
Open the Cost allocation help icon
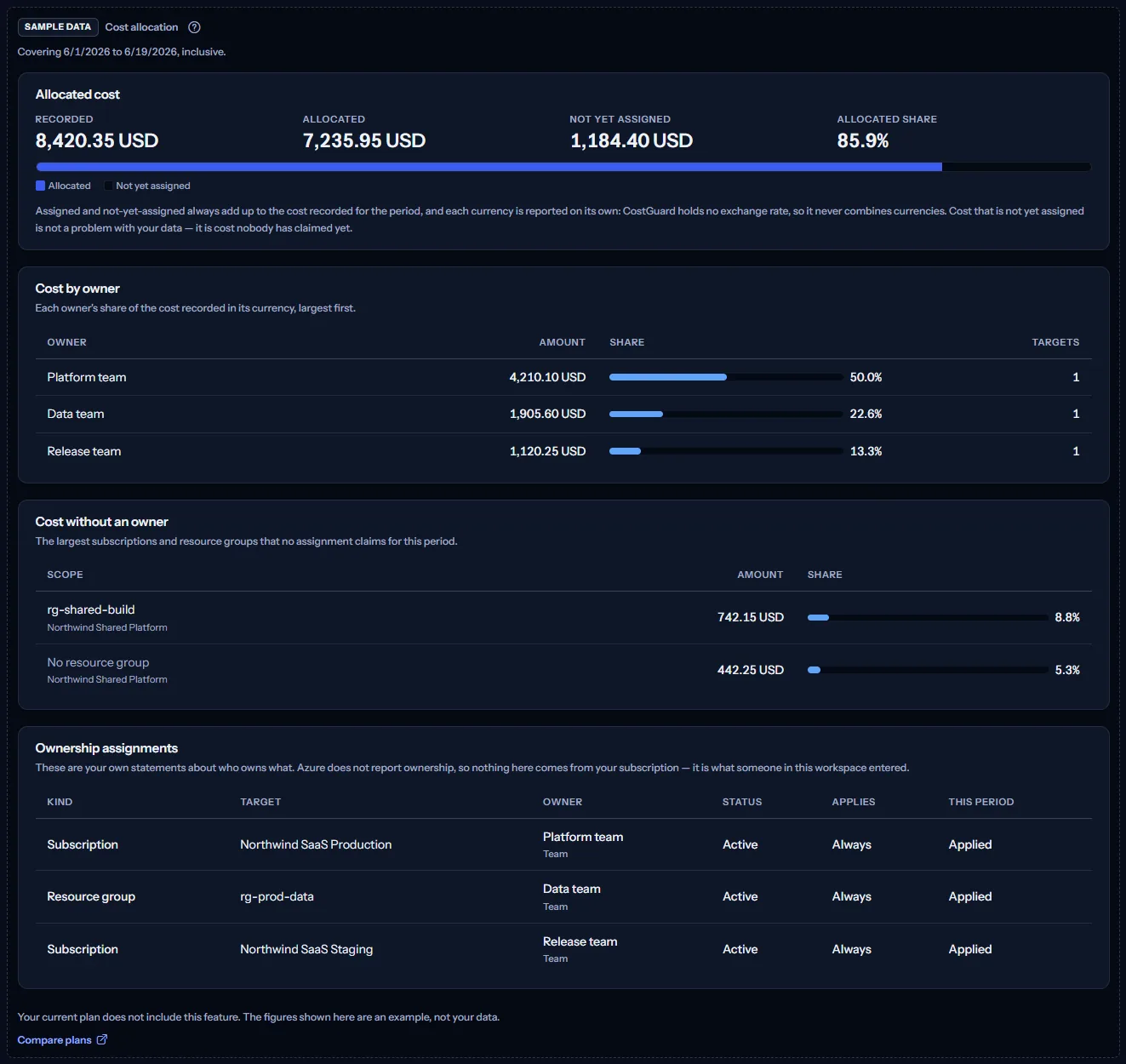pyautogui.click(x=194, y=27)
